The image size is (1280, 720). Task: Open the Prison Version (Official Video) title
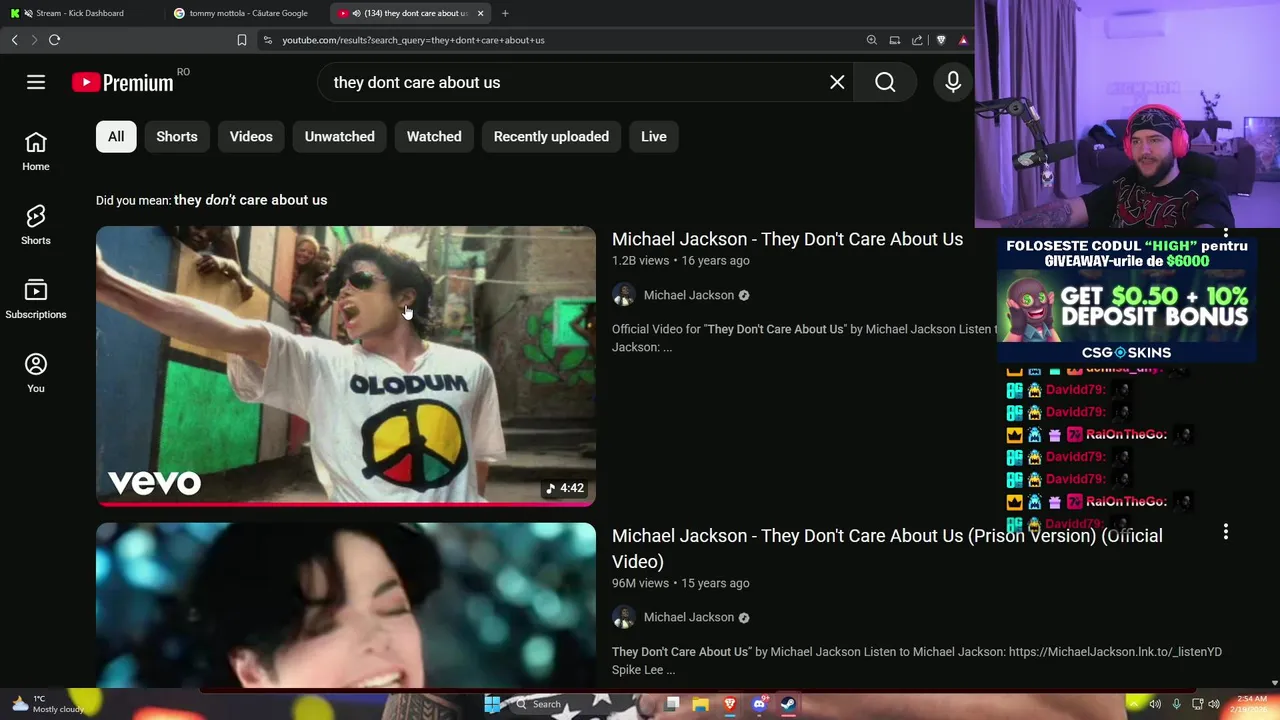pyautogui.click(x=887, y=548)
